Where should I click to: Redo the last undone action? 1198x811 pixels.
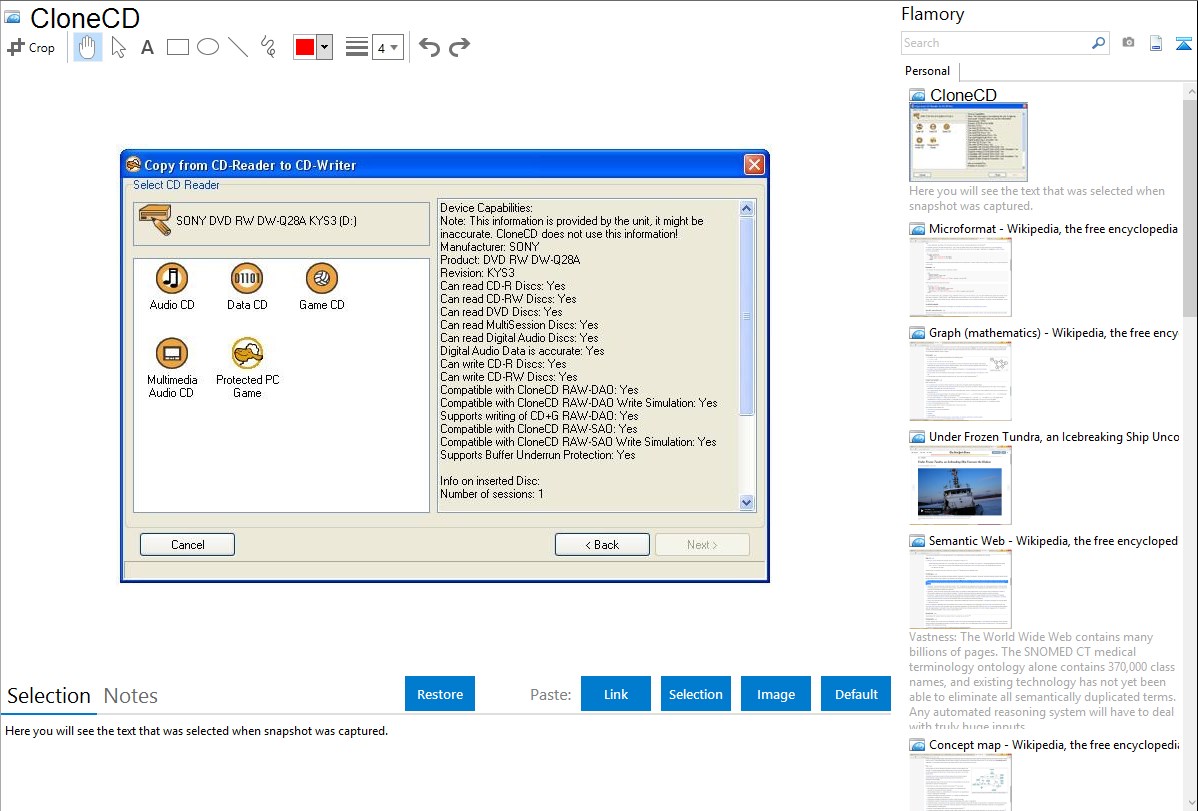[459, 47]
